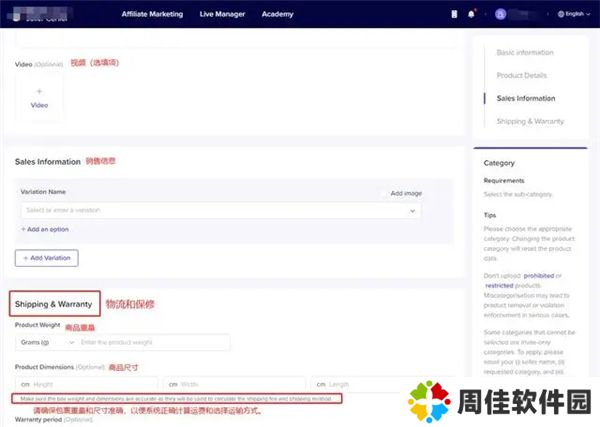This screenshot has width=600, height=427.
Task: Click the mobile phone icon in header
Action: tap(453, 14)
